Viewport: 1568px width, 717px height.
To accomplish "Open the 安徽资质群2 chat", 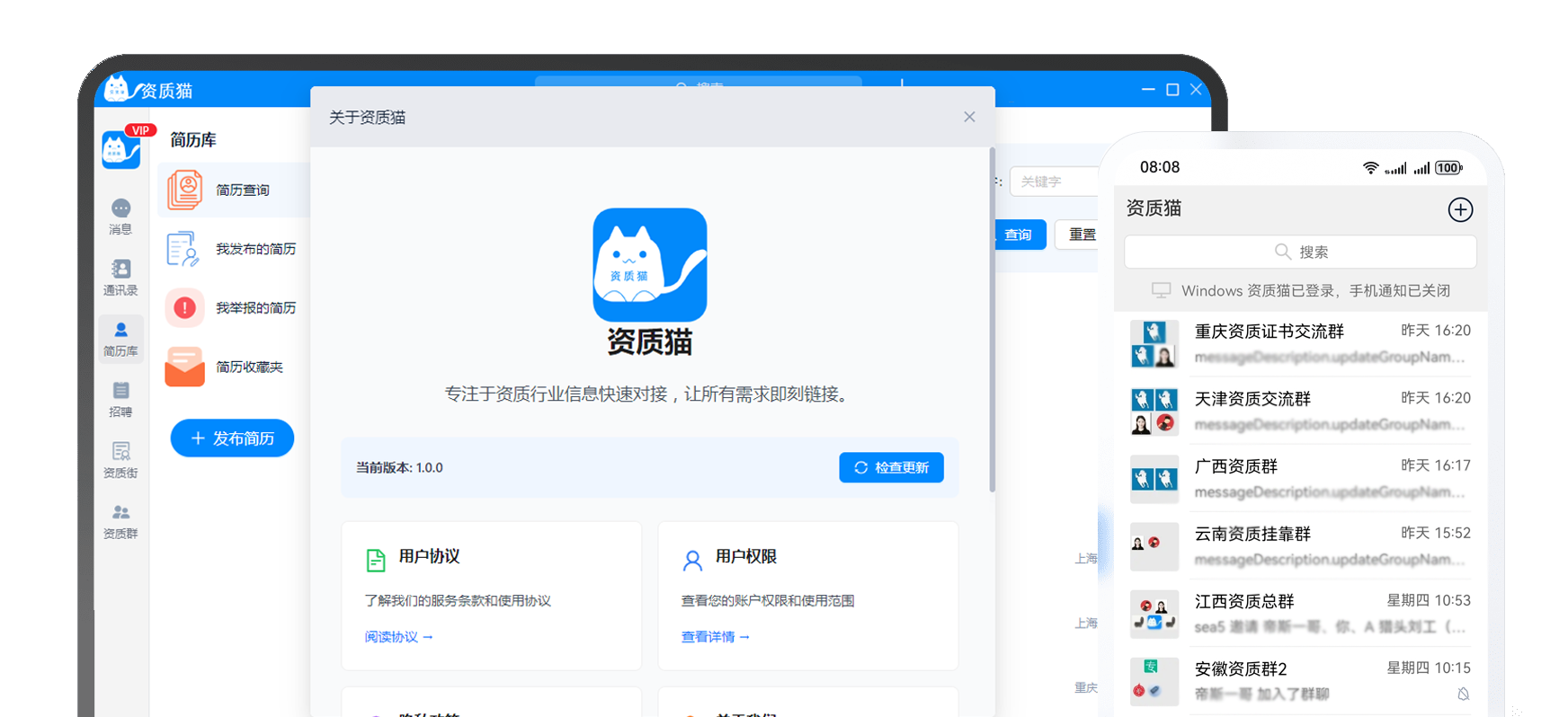I will (x=1301, y=681).
